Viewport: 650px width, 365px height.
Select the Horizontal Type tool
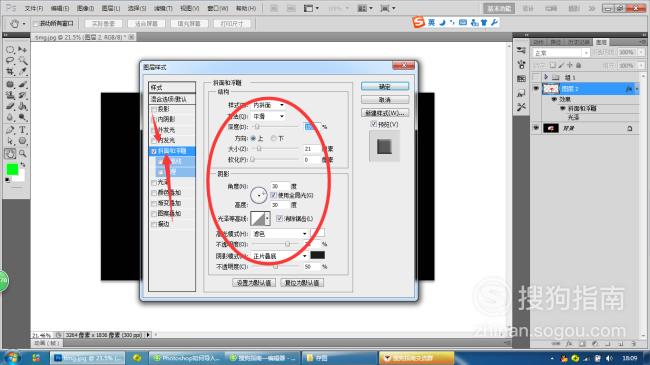click(23, 130)
